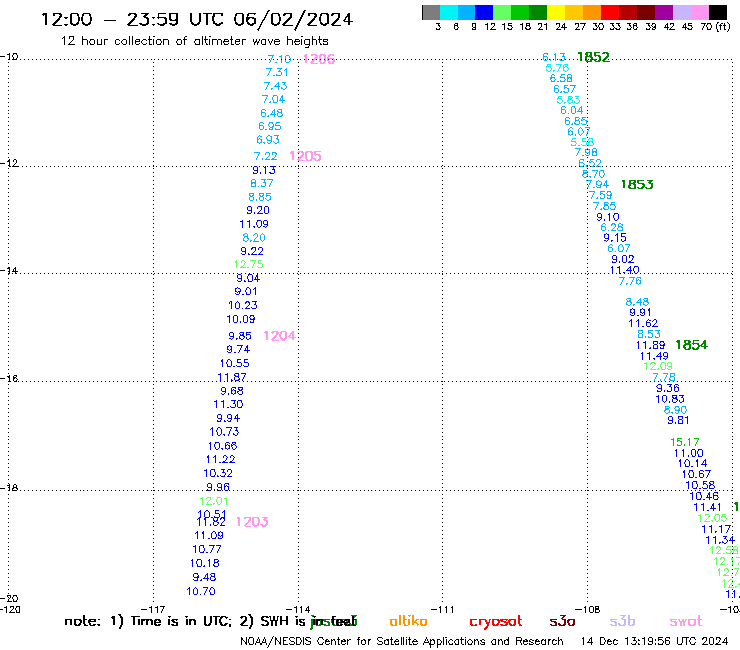740x650 pixels.
Task: Click the wave height value 11.30
Action: tap(228, 404)
